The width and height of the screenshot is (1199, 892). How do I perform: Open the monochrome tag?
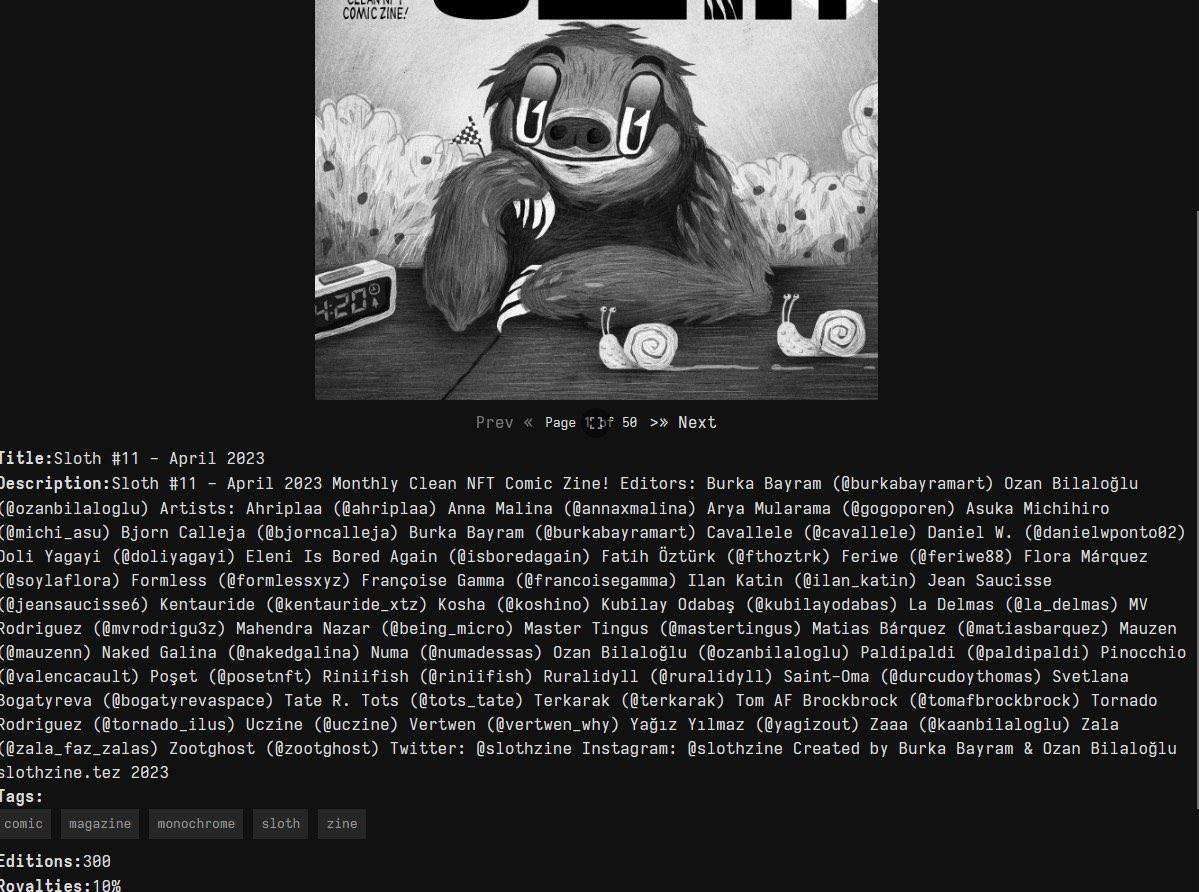[x=195, y=823]
